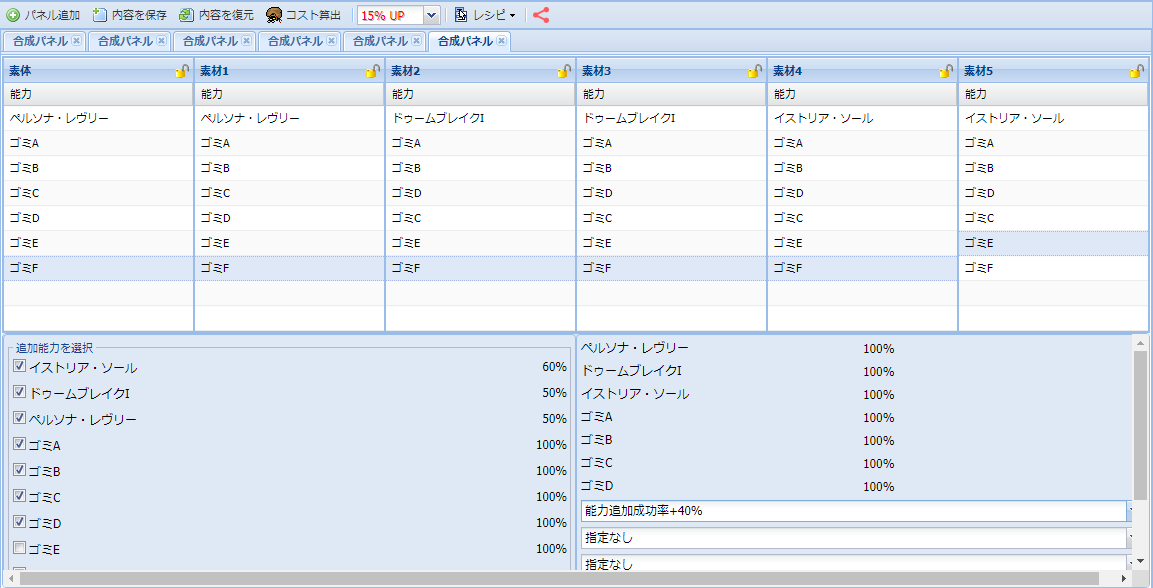Click the red share icon
Viewport: 1153px width, 588px height.
tap(541, 15)
